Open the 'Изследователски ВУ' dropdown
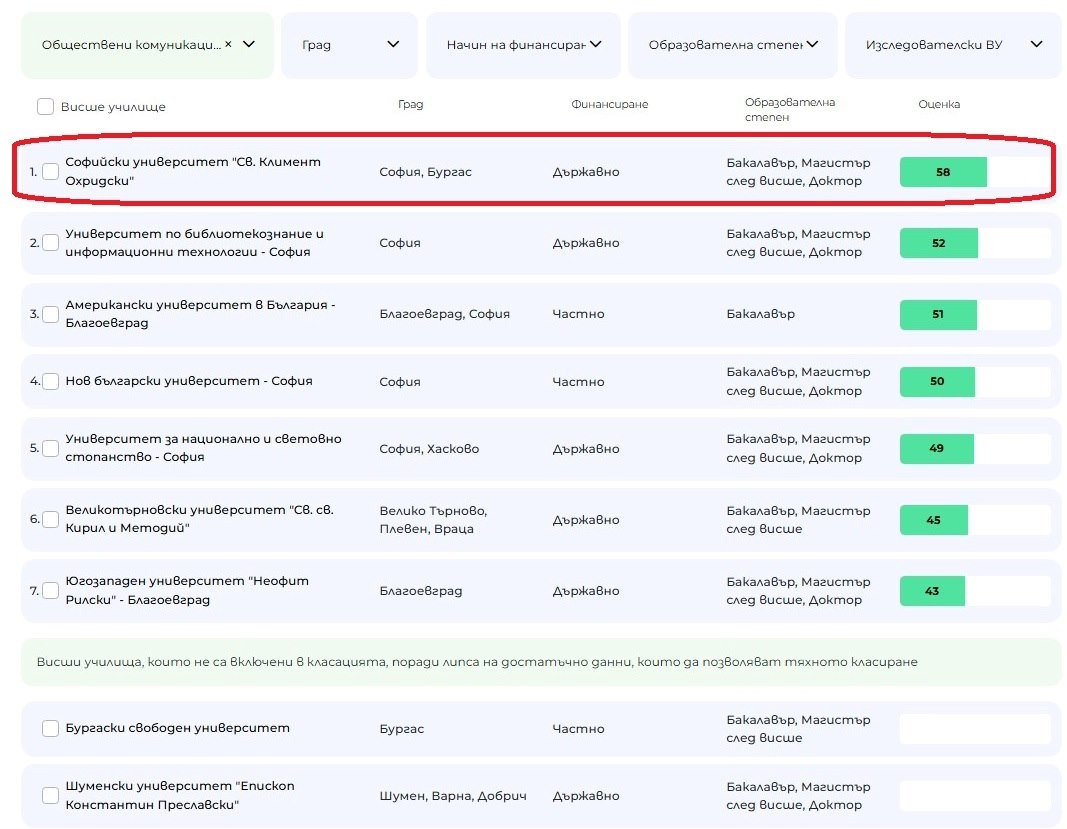 (1036, 44)
